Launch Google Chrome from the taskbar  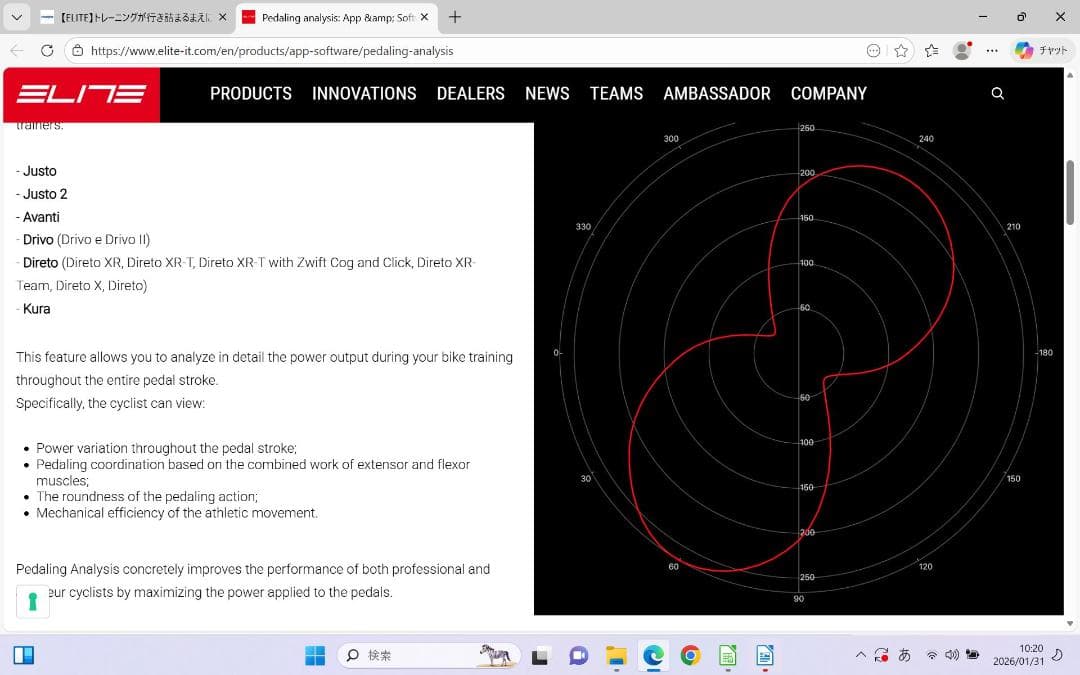coord(690,655)
